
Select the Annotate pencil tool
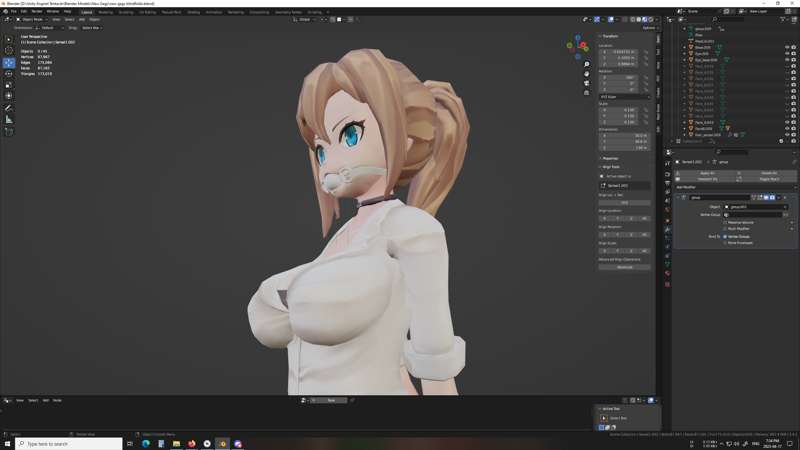(x=9, y=108)
